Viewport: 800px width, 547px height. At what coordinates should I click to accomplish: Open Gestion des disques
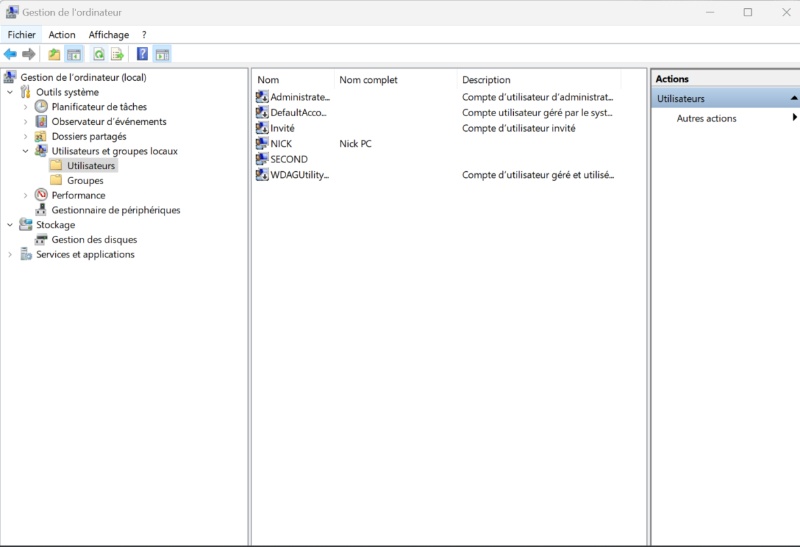coord(94,240)
